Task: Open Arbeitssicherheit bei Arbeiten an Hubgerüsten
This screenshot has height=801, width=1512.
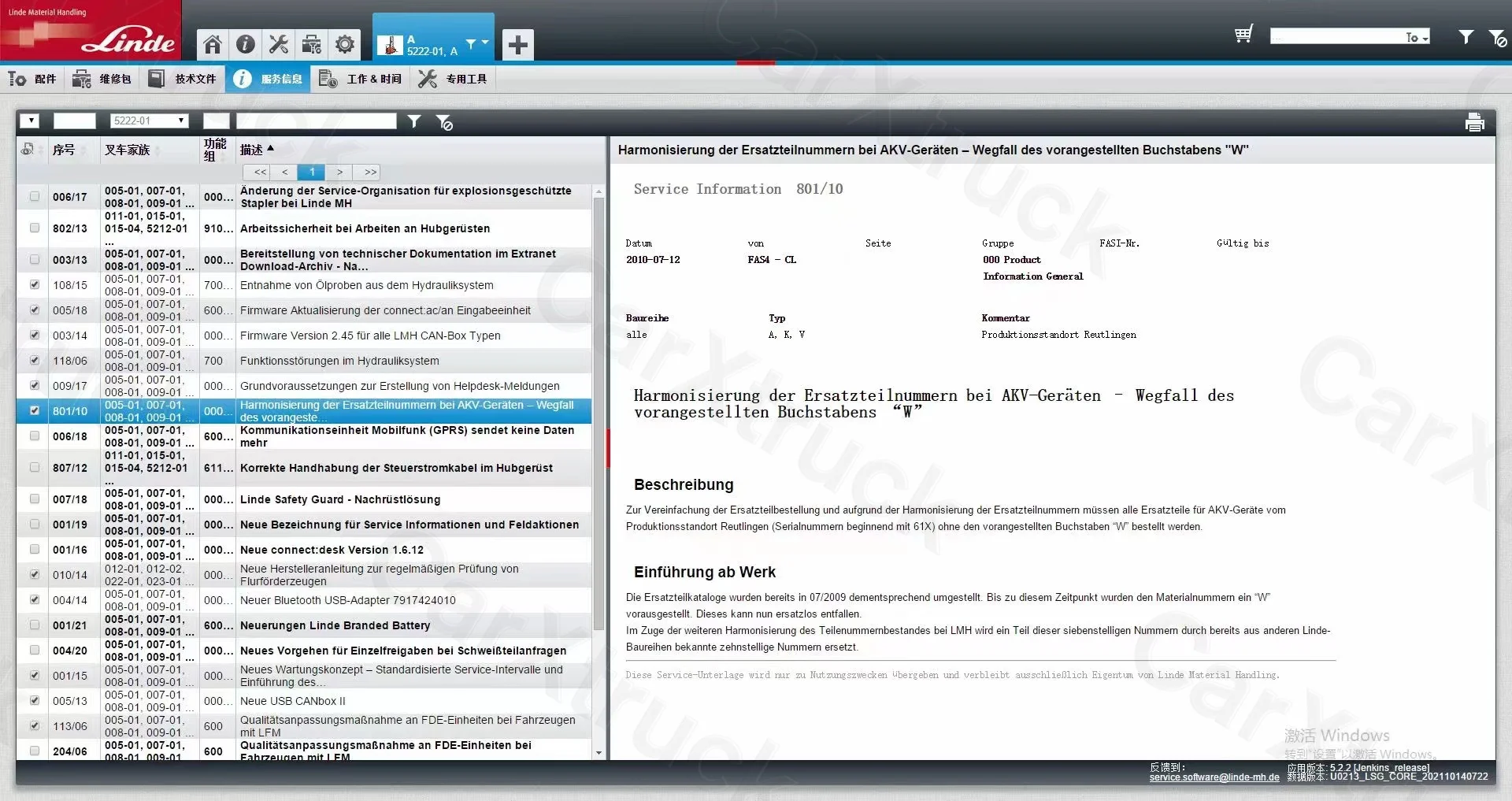Action: (365, 228)
